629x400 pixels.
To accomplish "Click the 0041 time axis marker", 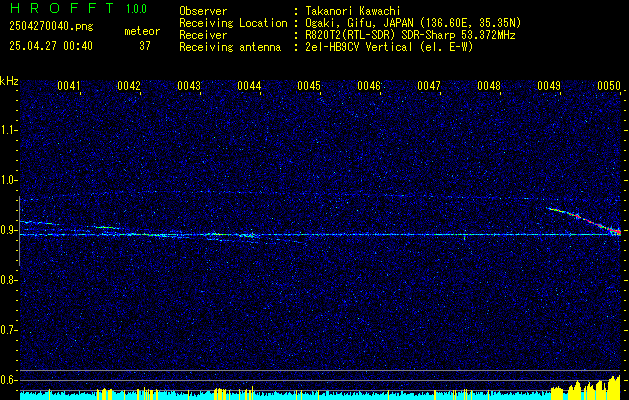I will point(69,86).
